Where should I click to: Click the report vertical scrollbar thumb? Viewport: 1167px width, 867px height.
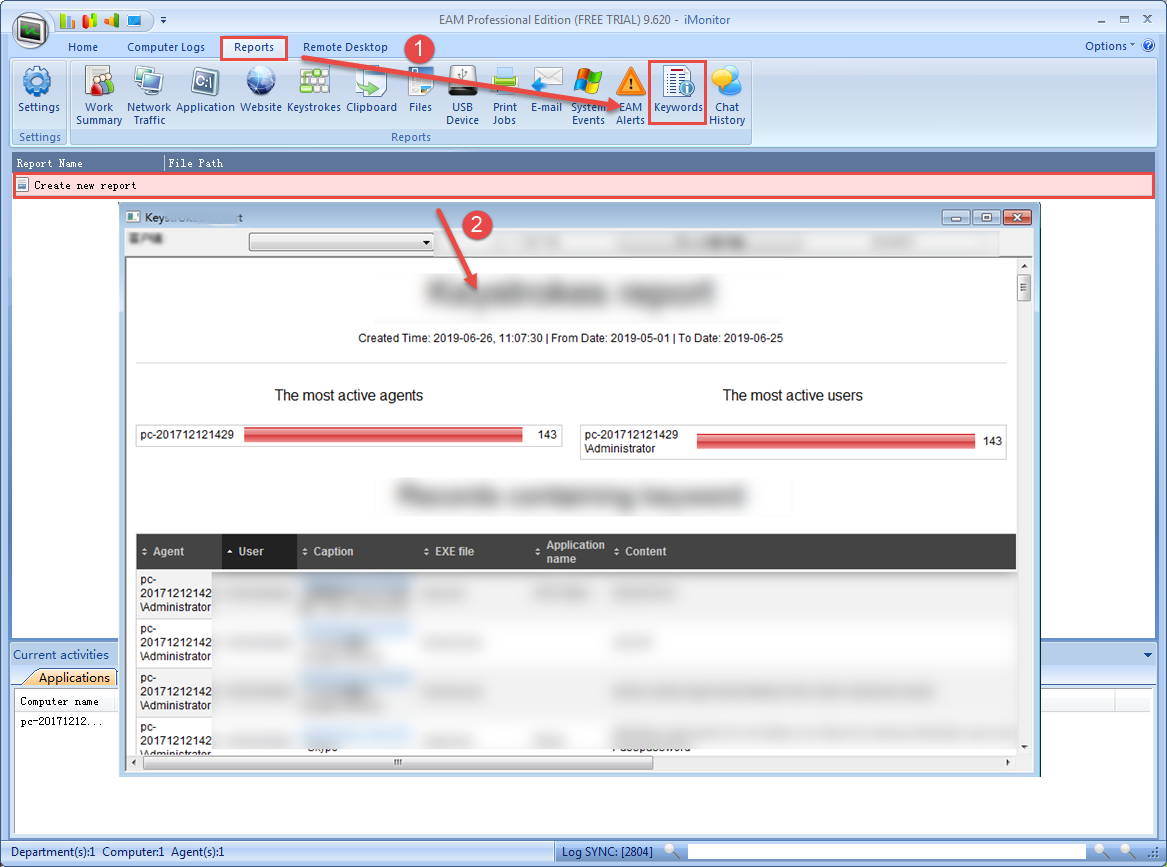1024,287
